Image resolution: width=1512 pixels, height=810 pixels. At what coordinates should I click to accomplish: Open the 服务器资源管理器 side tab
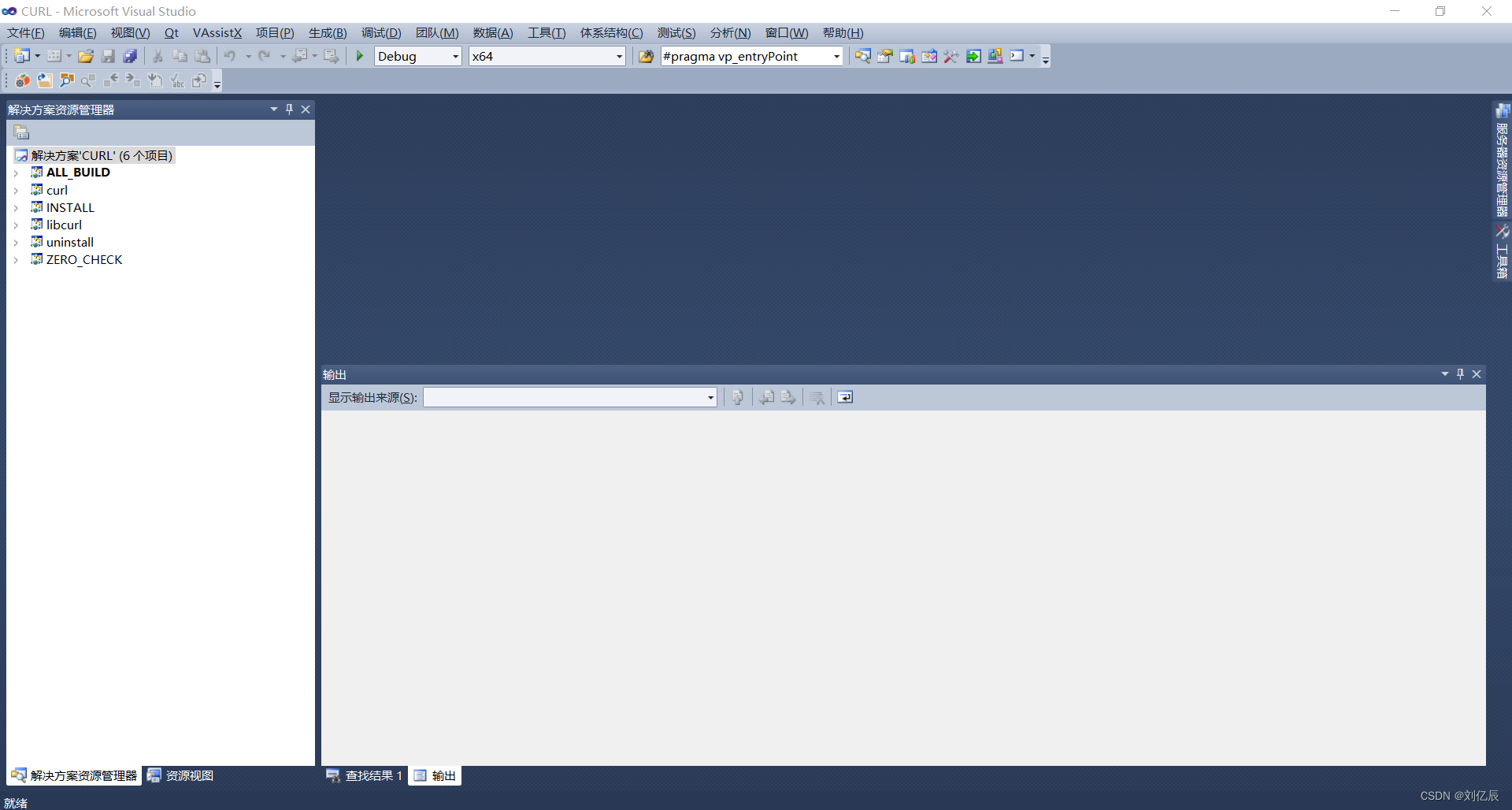point(1502,160)
